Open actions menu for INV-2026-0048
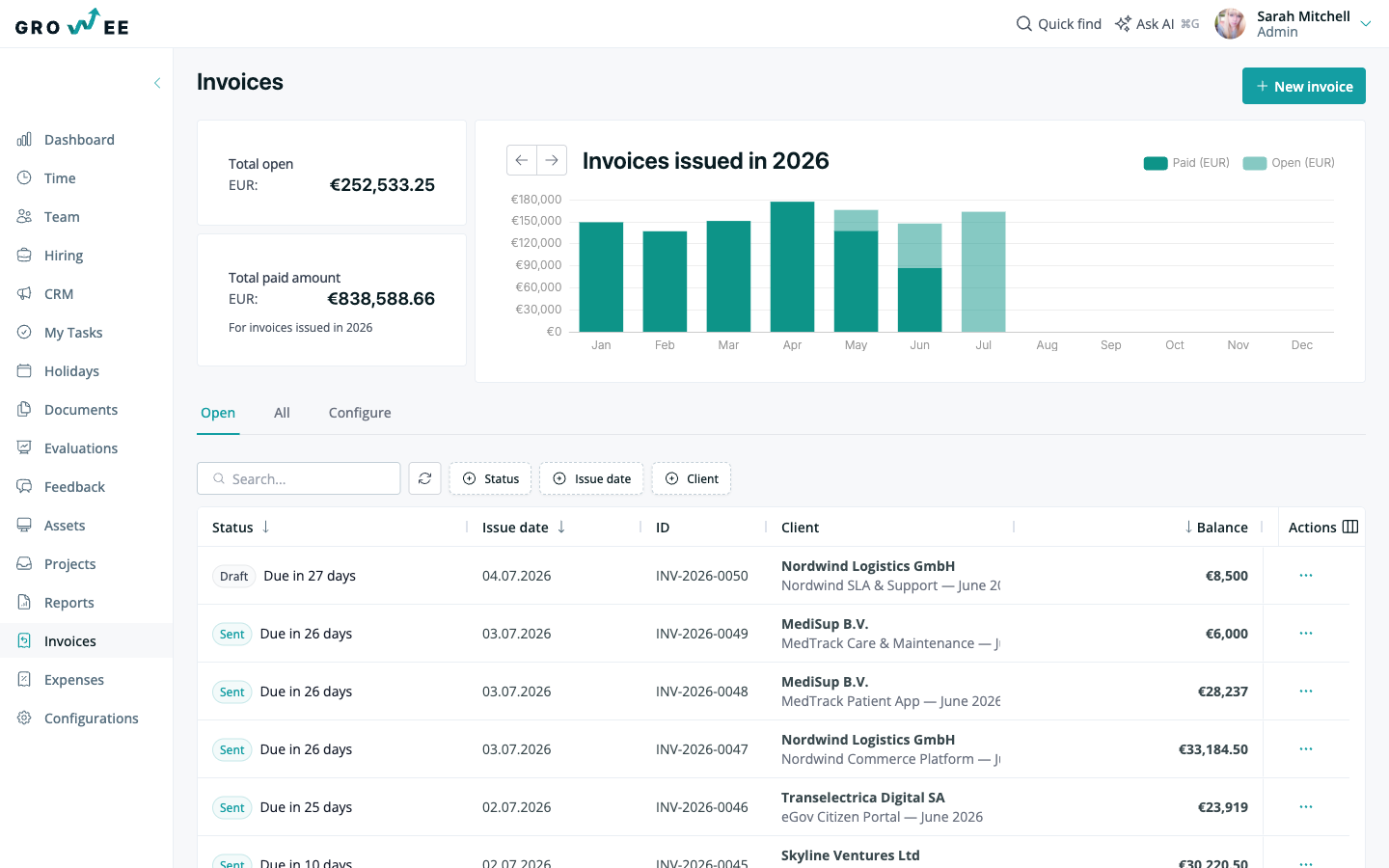This screenshot has height=868, width=1389. click(1306, 692)
